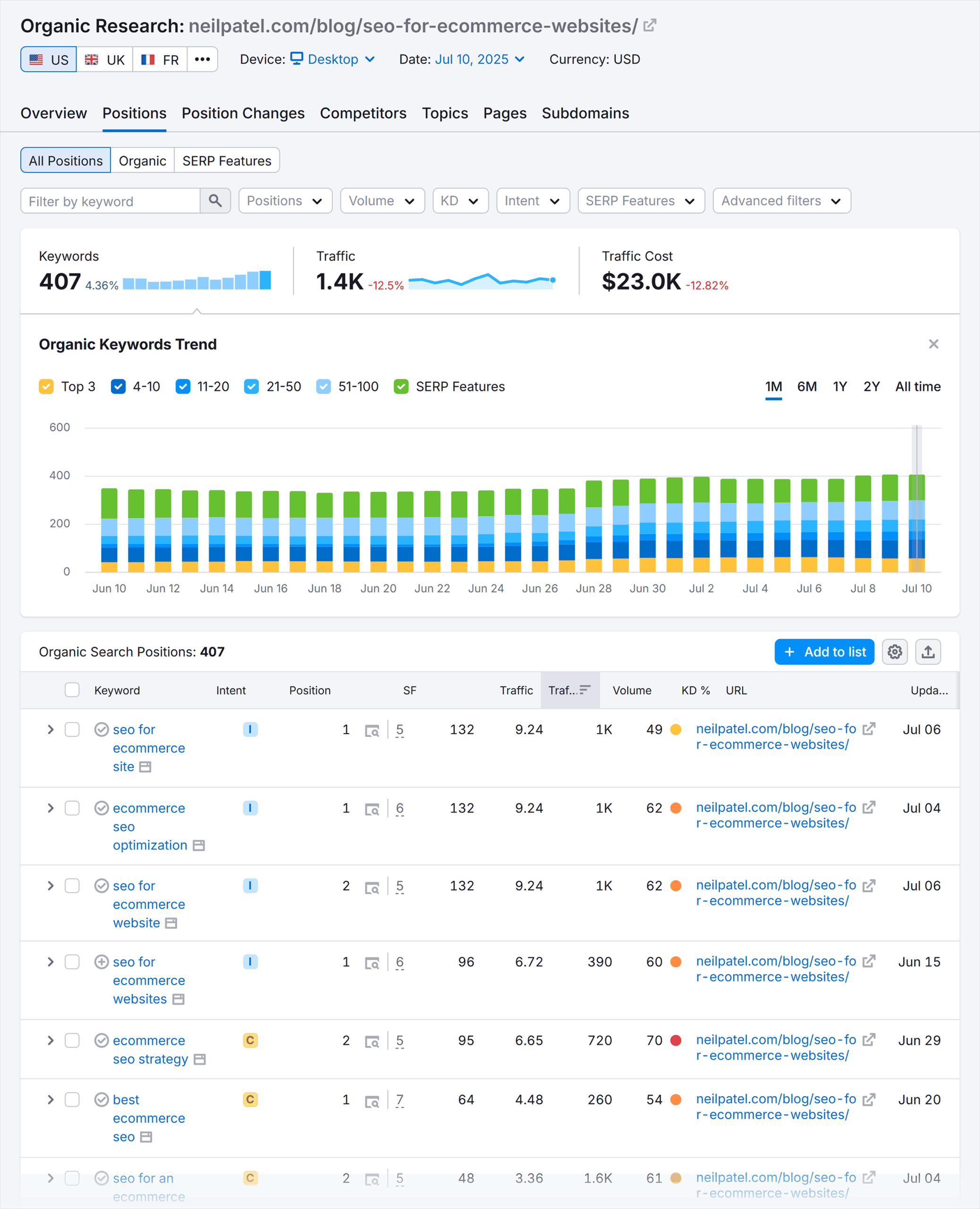This screenshot has height=1209, width=980.
Task: Toggle the 4-10 legend checkbox
Action: (118, 387)
